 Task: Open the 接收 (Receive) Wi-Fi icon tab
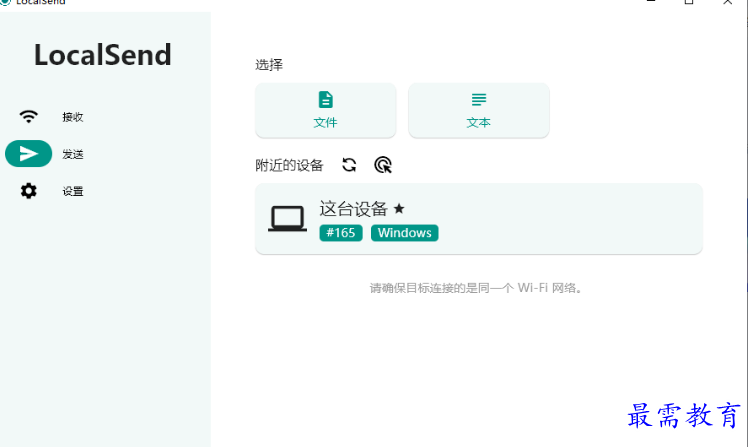click(28, 117)
